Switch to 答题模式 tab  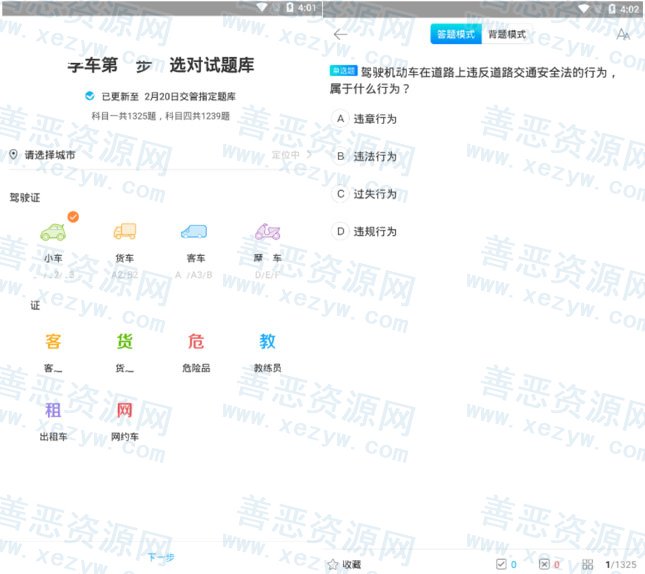[x=456, y=35]
